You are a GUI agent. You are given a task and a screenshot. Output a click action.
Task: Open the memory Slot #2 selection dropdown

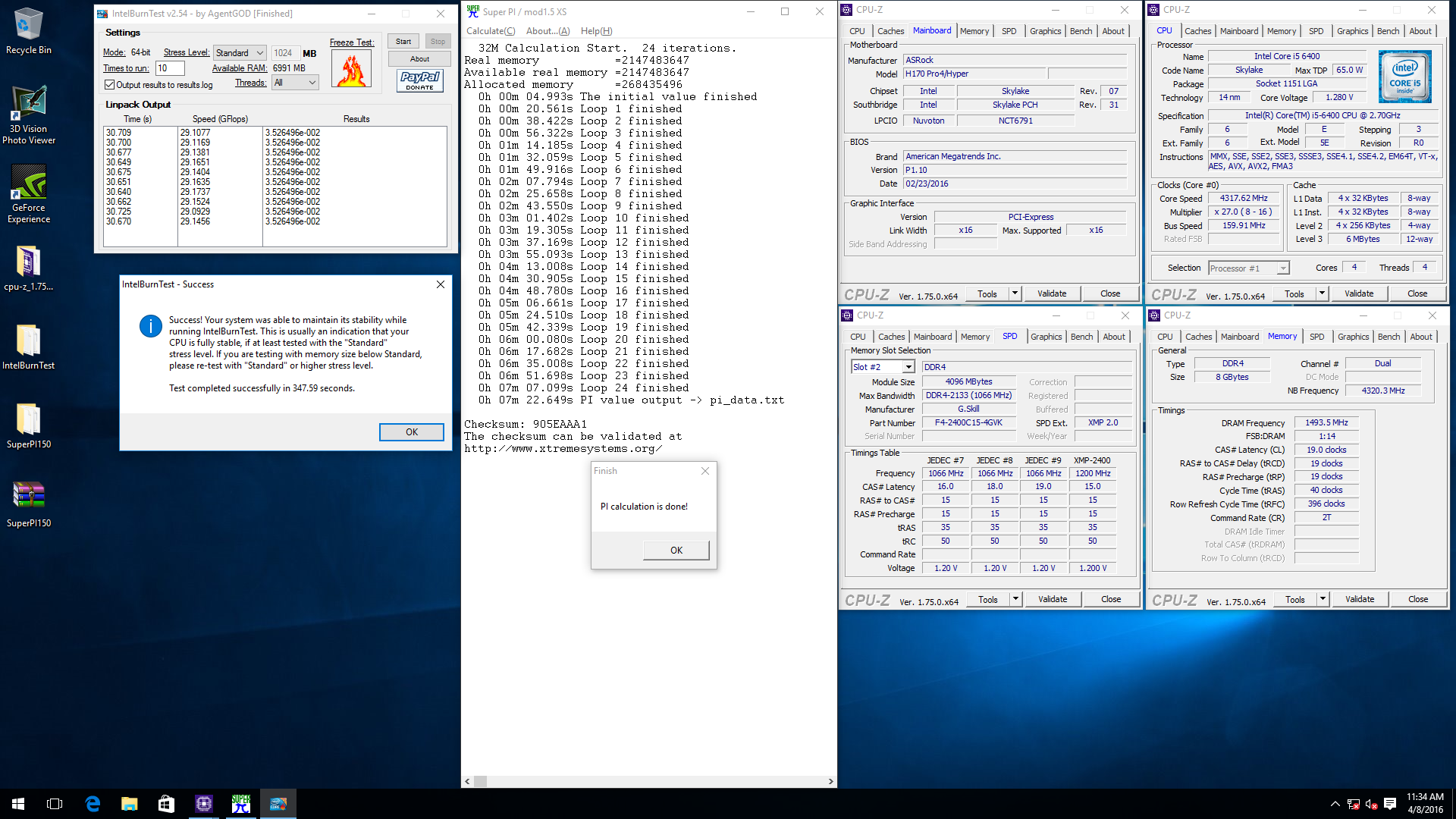point(883,367)
